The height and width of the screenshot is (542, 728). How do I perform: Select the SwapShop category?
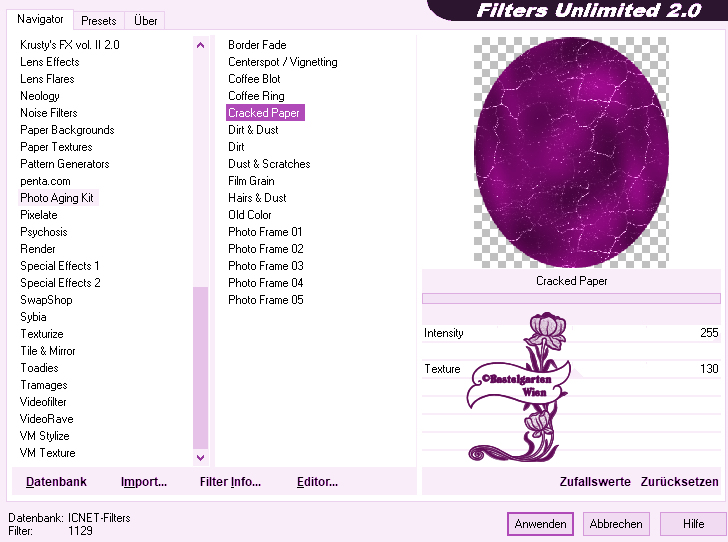coord(46,300)
